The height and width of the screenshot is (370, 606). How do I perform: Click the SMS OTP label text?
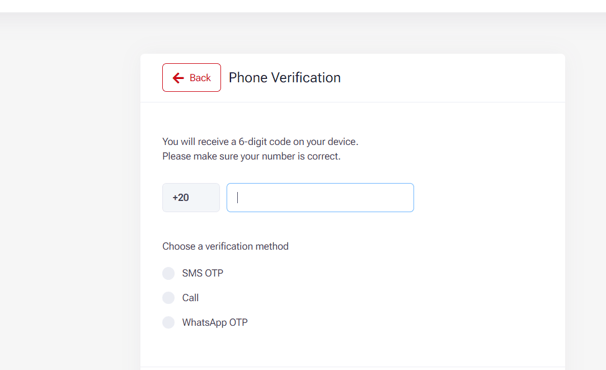pos(203,273)
